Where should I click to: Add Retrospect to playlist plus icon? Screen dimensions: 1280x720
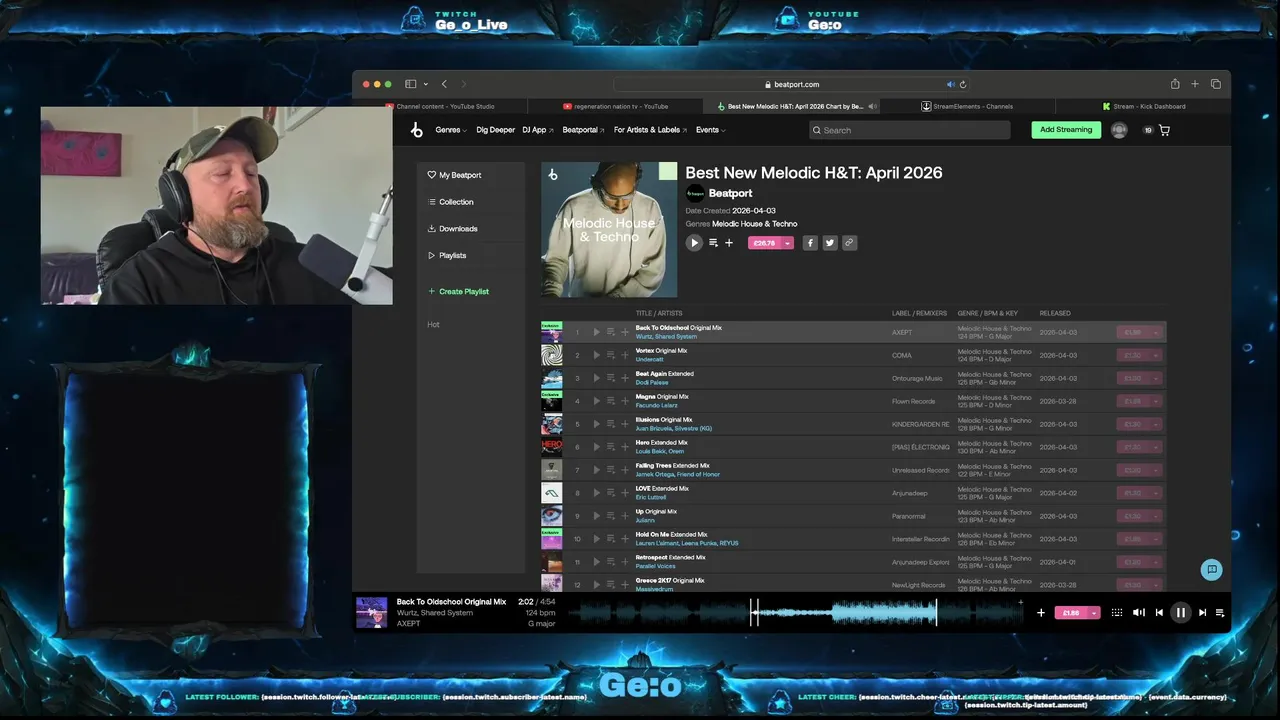click(625, 562)
